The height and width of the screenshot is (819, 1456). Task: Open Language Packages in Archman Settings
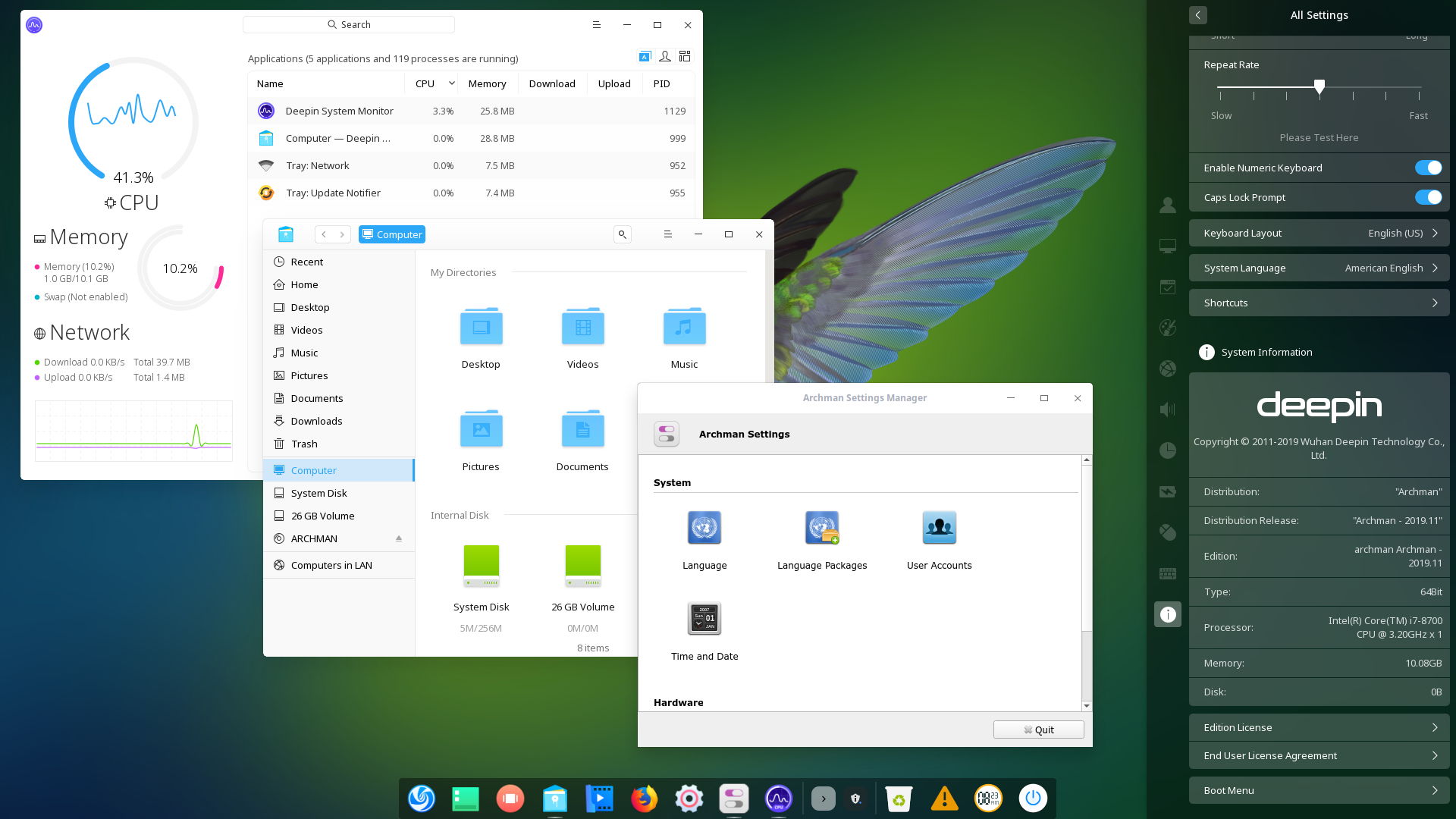pos(822,540)
